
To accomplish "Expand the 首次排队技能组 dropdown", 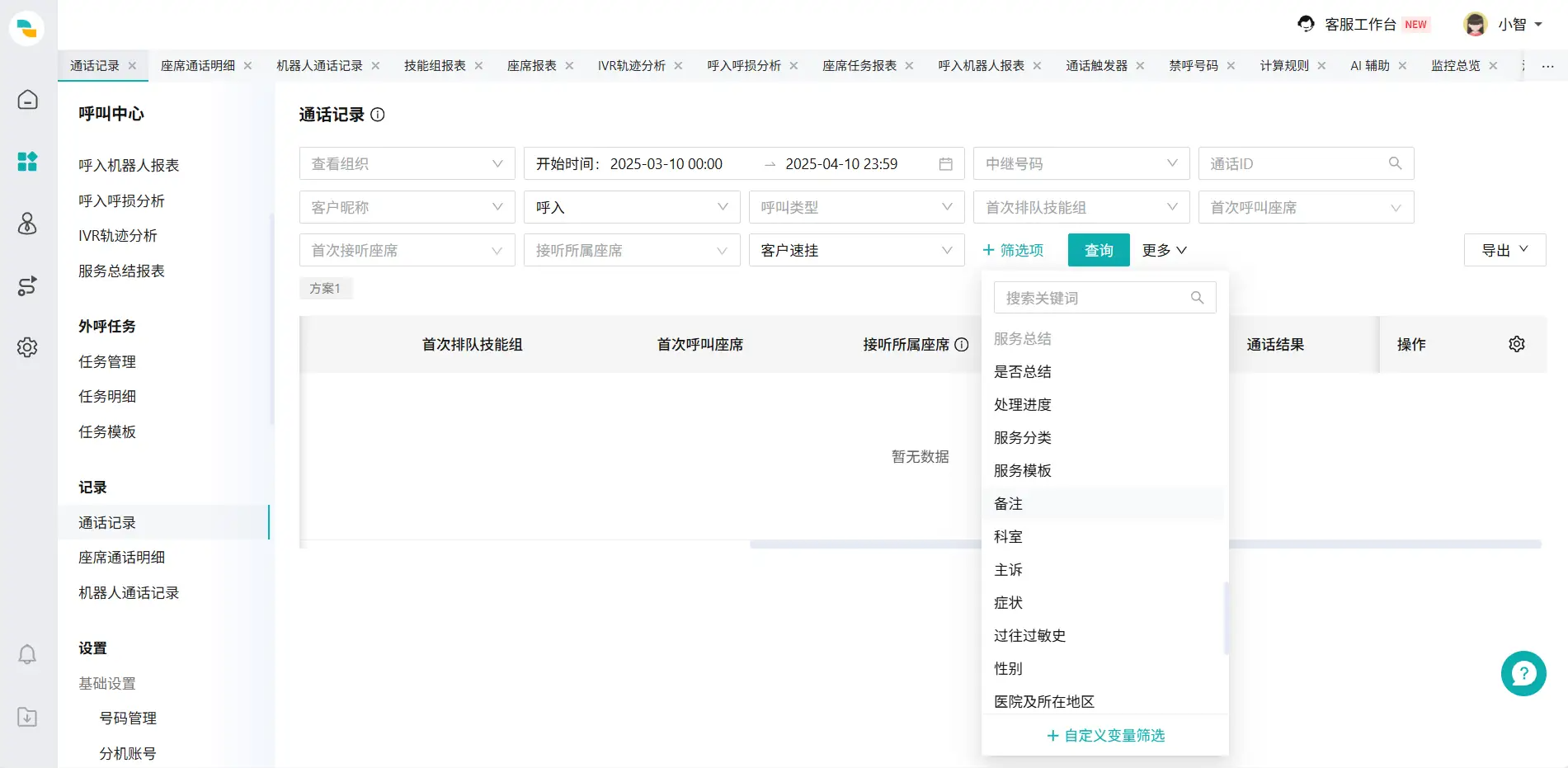I will pos(1081,207).
